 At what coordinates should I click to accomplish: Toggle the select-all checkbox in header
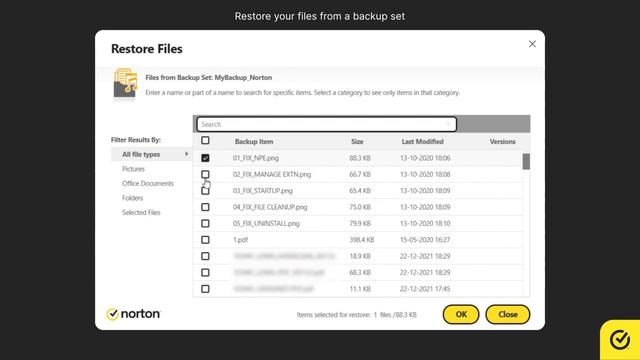(205, 140)
